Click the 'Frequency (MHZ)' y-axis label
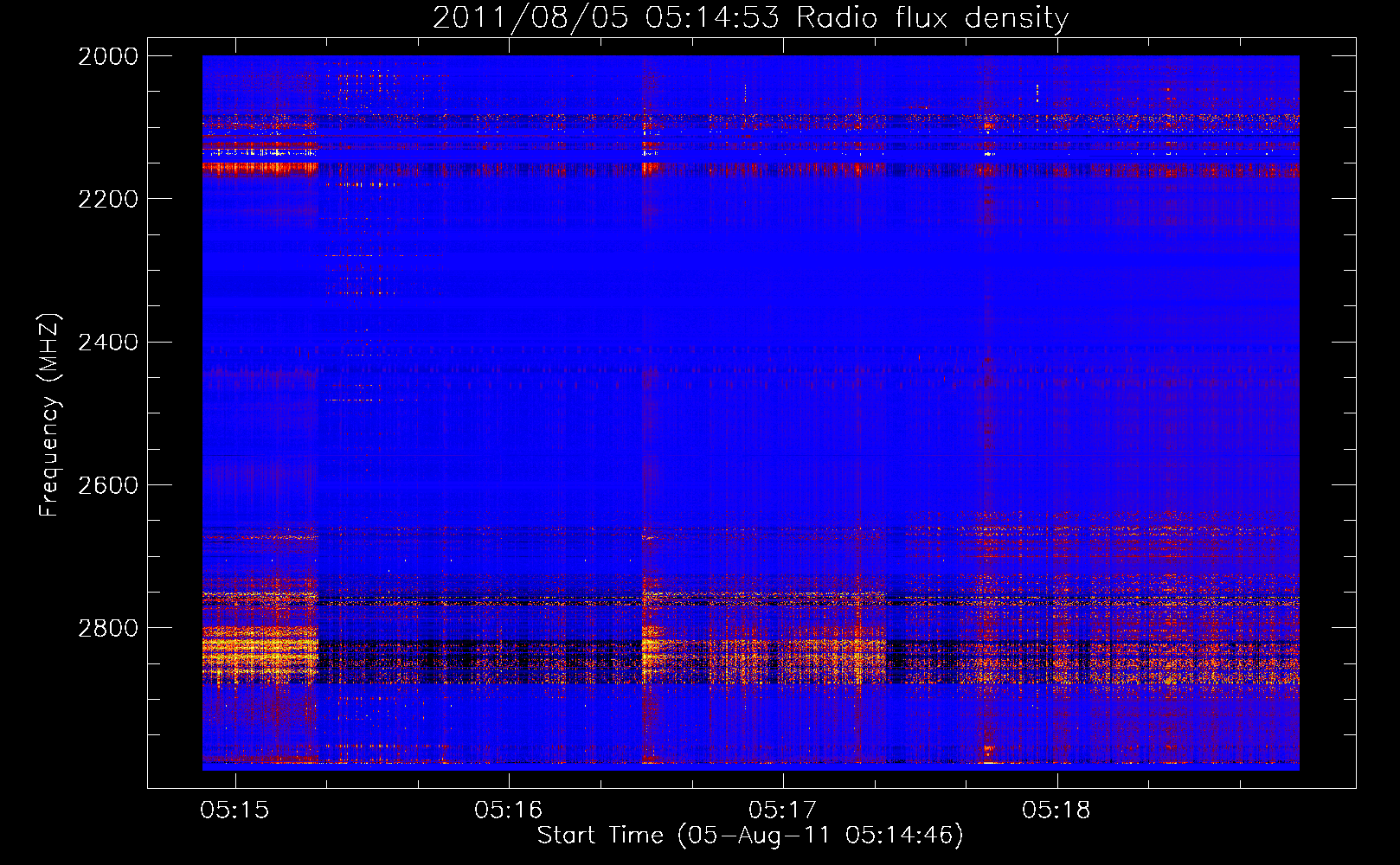The image size is (1400, 865). coord(50,415)
